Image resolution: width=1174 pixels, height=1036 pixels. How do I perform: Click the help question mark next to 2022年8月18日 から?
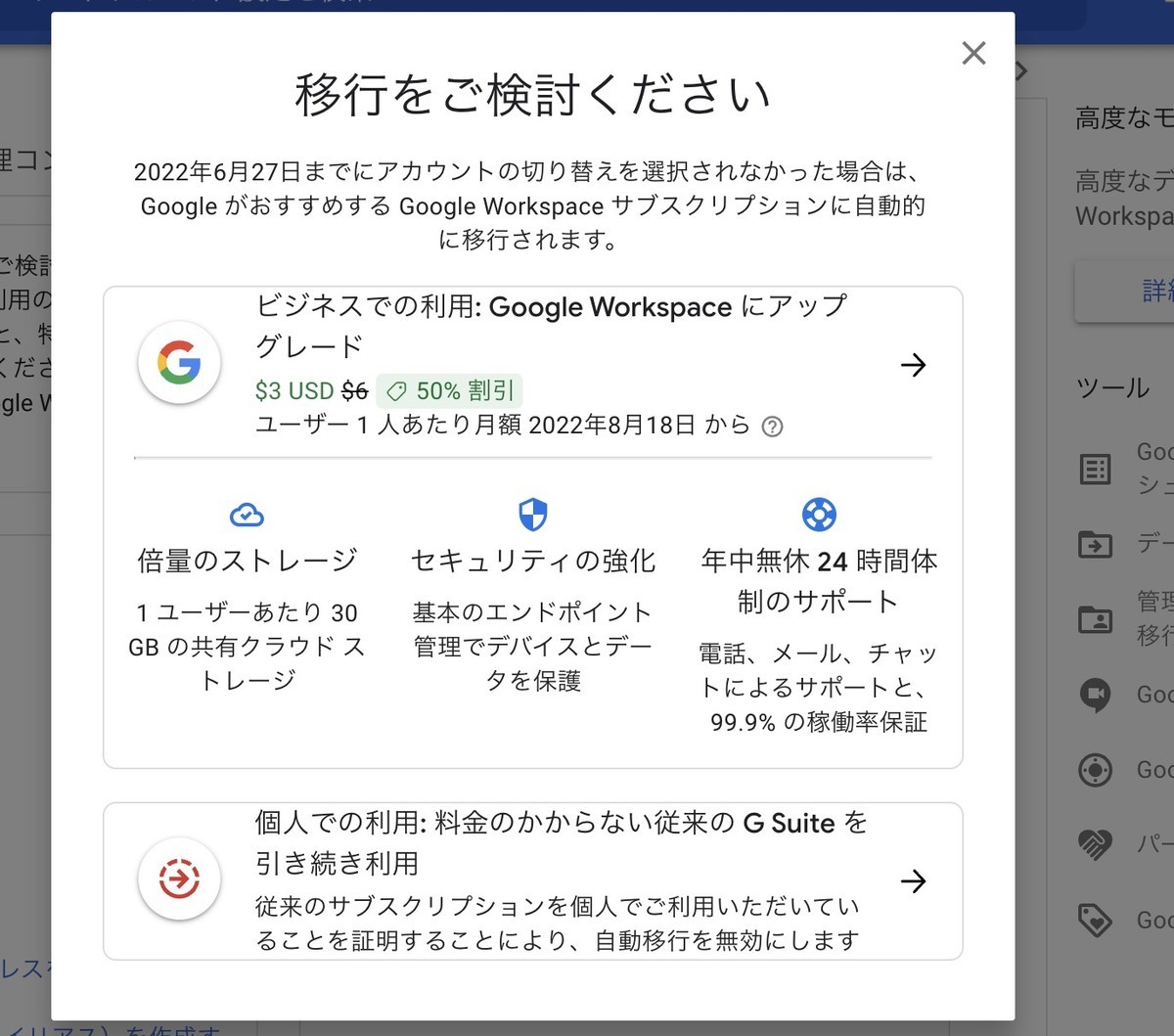(772, 427)
